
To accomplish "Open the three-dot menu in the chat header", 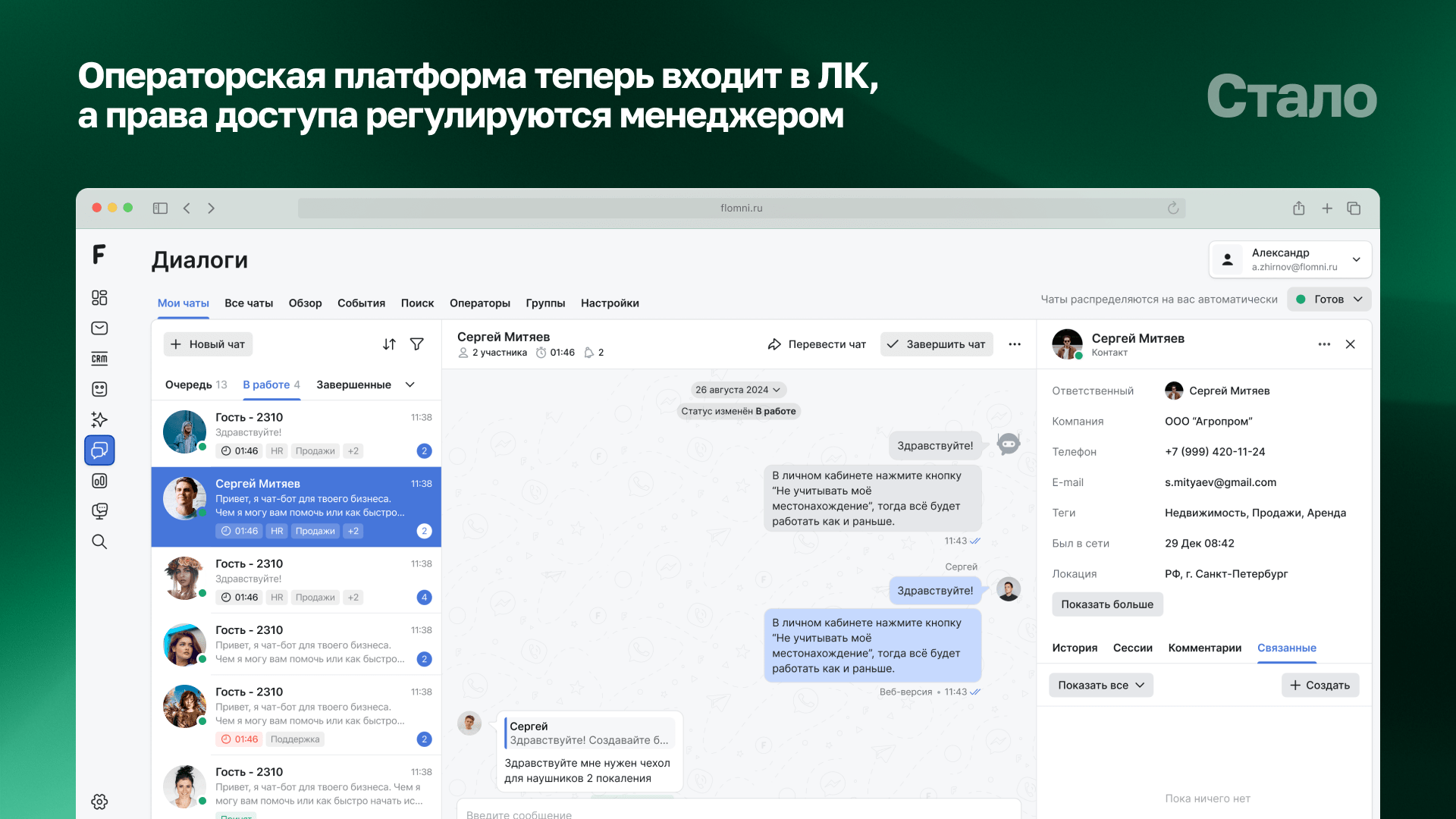I will pos(1015,344).
